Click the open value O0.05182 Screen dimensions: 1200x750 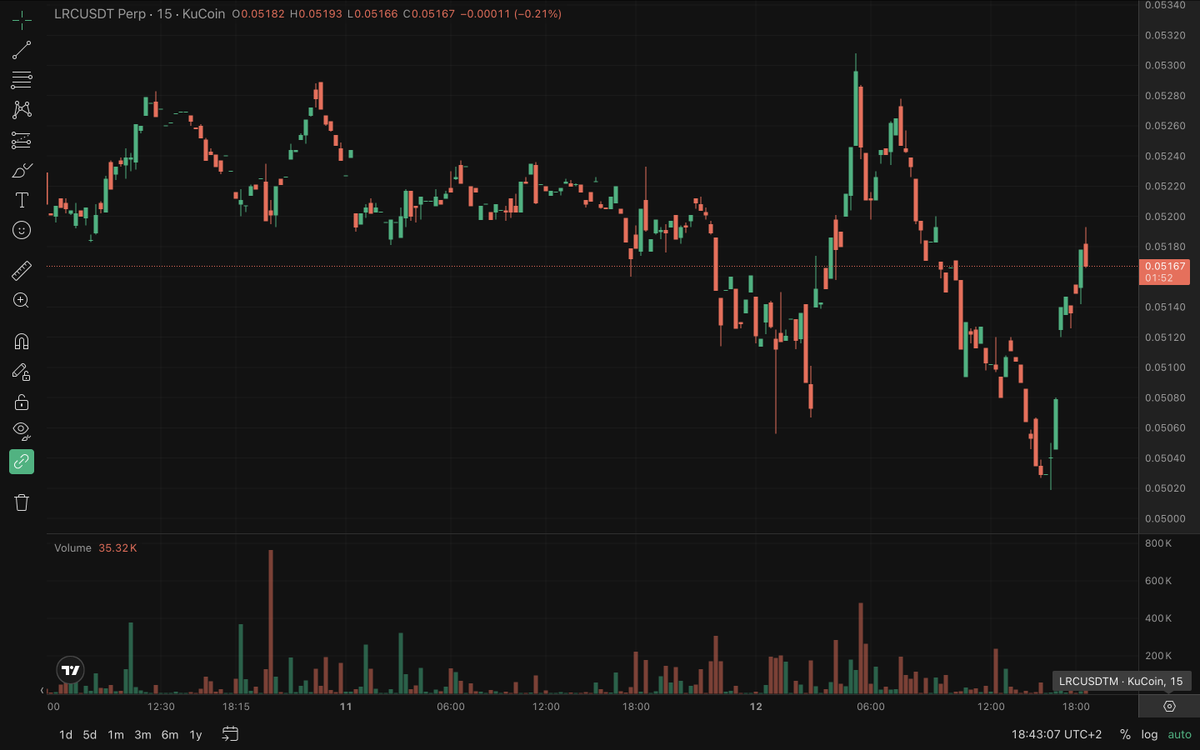pos(258,14)
